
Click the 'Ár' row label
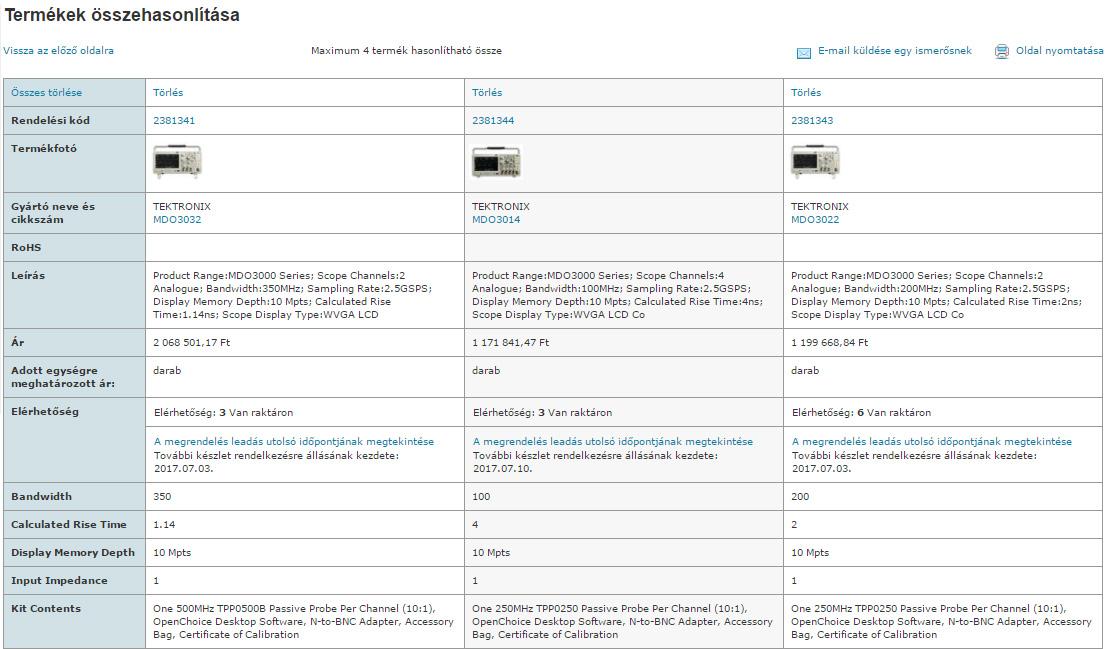17,343
